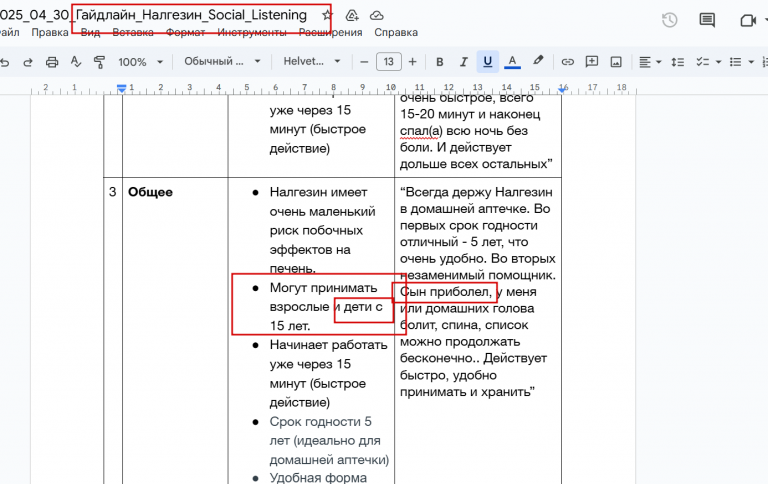
Task: Open the font dropdown Helvet...
Action: pyautogui.click(x=312, y=62)
